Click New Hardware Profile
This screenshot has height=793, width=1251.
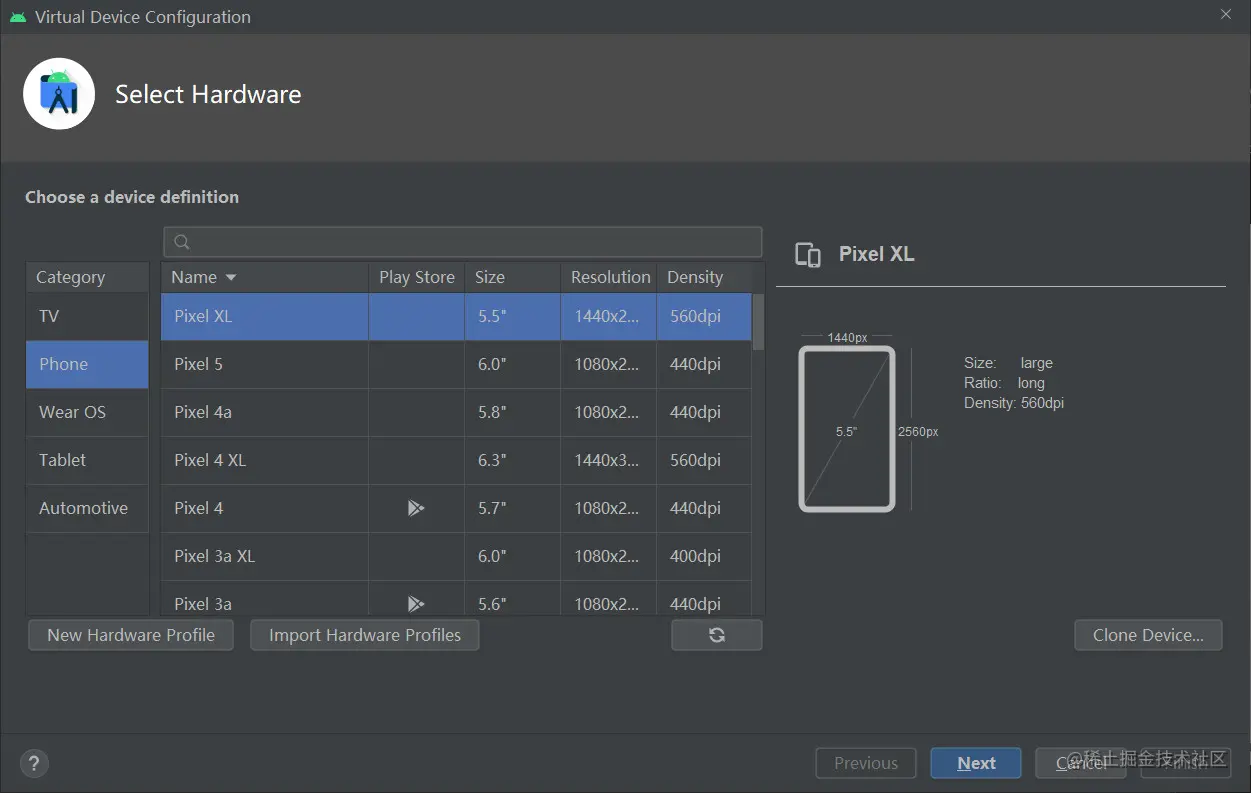pyautogui.click(x=130, y=634)
